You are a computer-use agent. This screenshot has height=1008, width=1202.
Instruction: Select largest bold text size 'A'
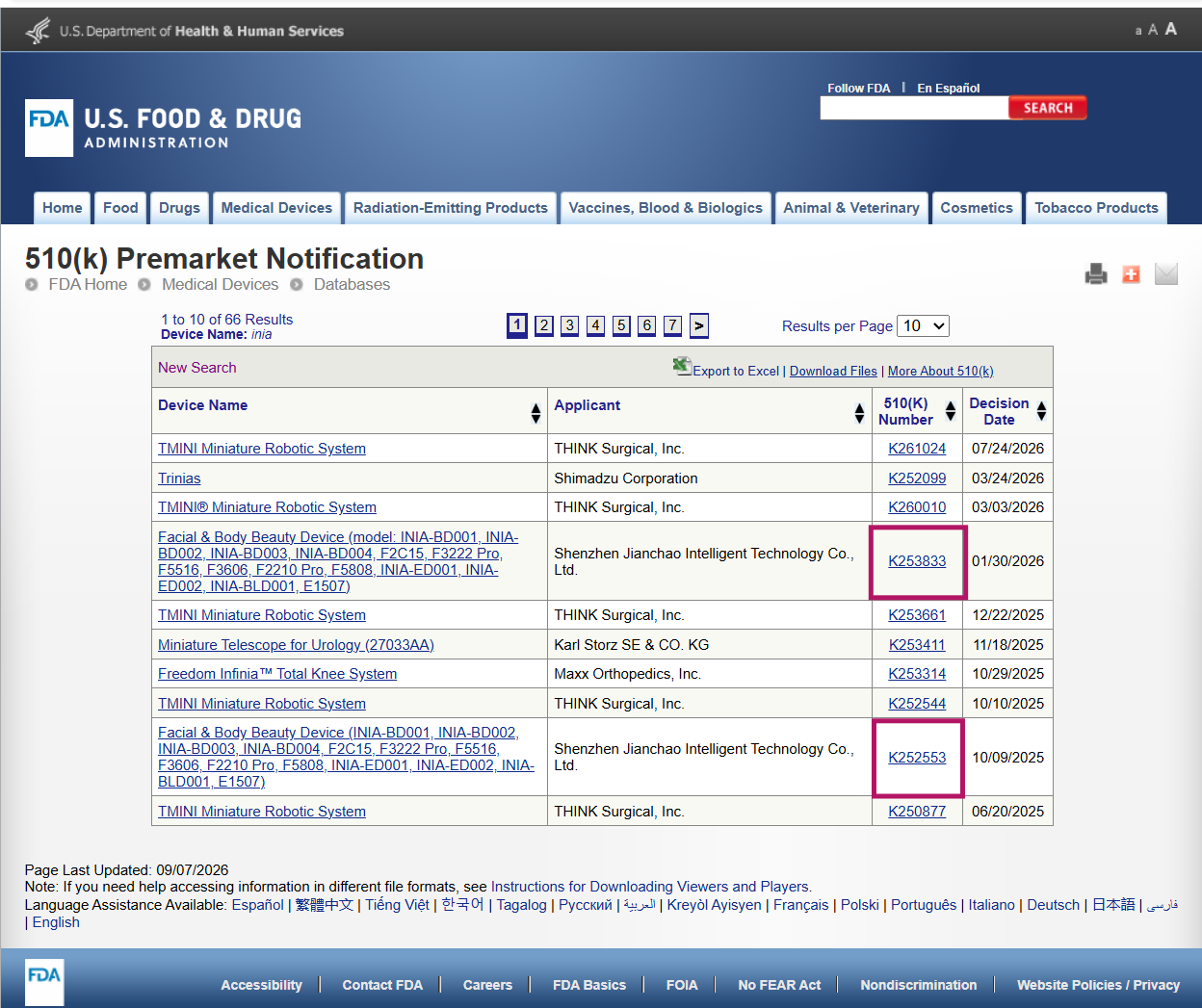pos(1171,29)
